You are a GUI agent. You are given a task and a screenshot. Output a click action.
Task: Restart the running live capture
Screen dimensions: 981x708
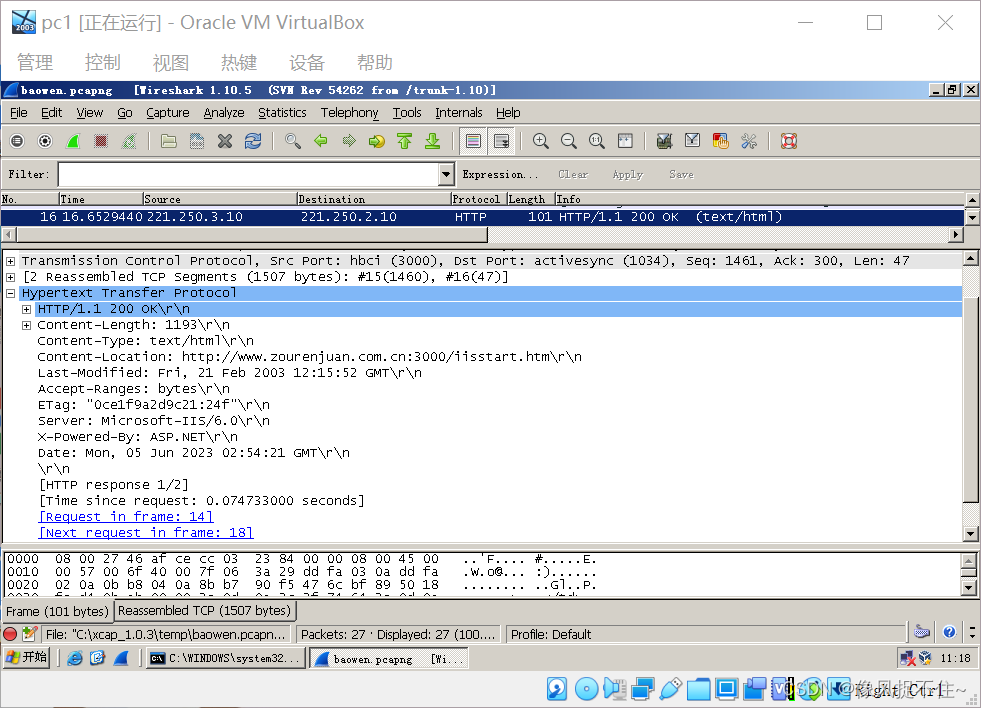click(x=129, y=141)
